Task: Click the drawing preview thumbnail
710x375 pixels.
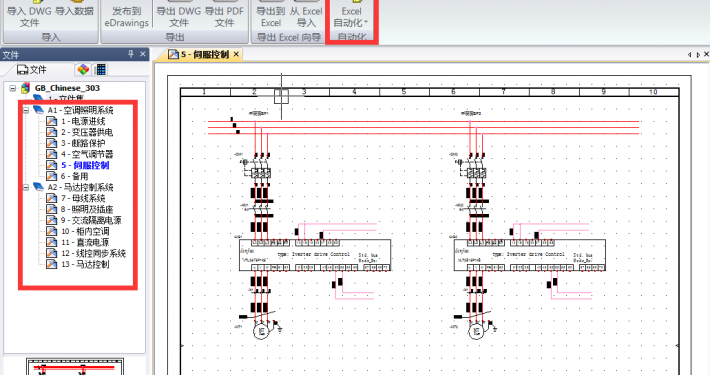Action: (x=75, y=366)
